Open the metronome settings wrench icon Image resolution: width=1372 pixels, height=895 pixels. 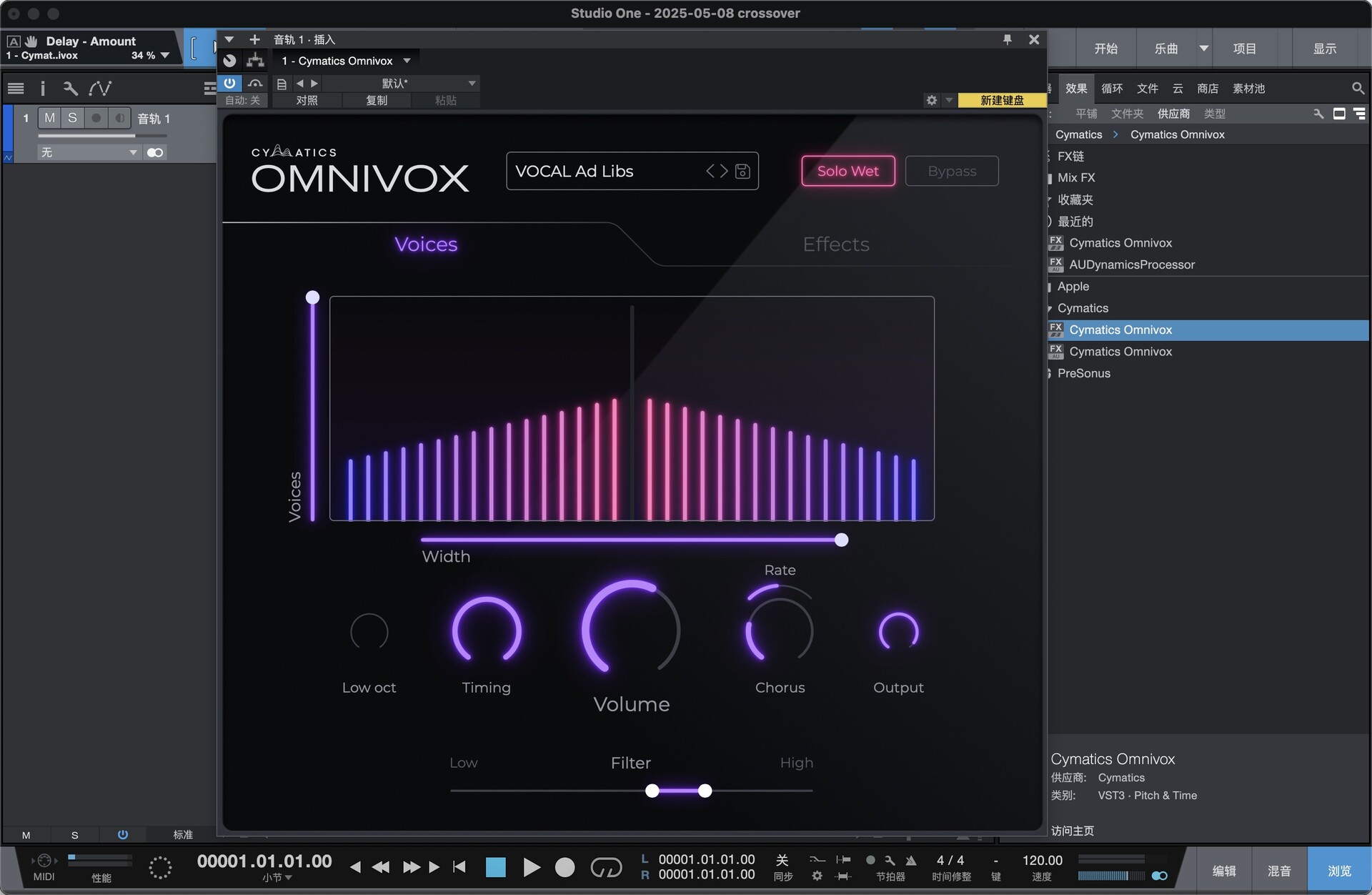pos(890,860)
